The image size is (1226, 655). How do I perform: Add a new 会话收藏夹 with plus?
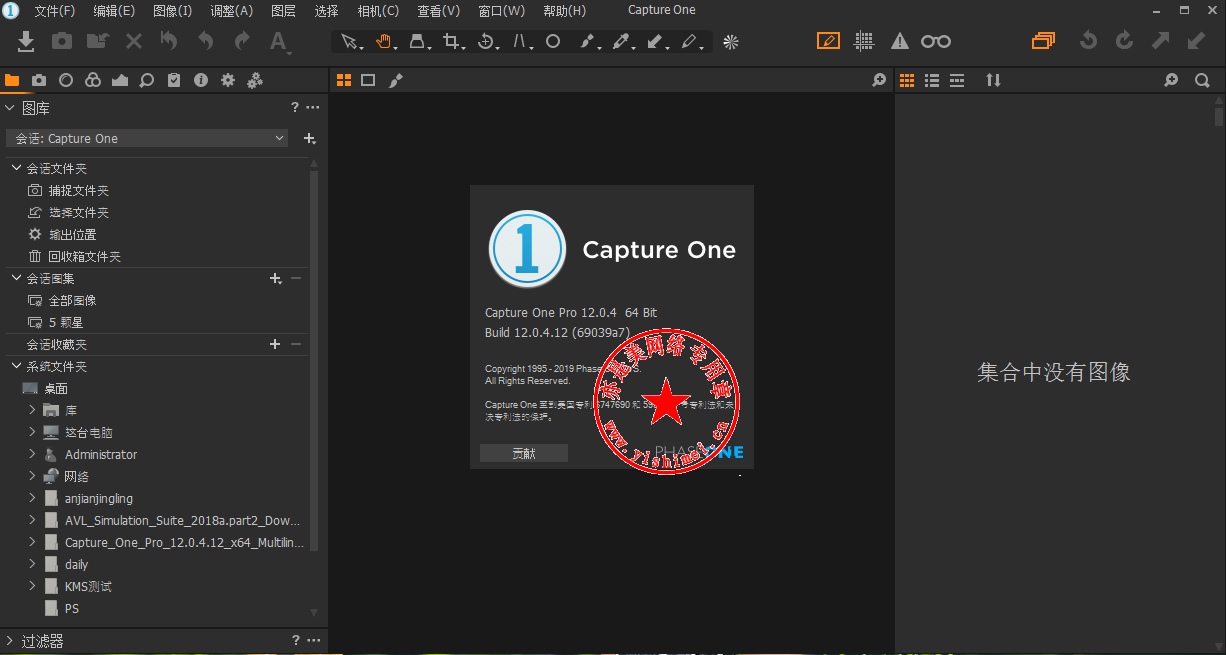click(275, 344)
